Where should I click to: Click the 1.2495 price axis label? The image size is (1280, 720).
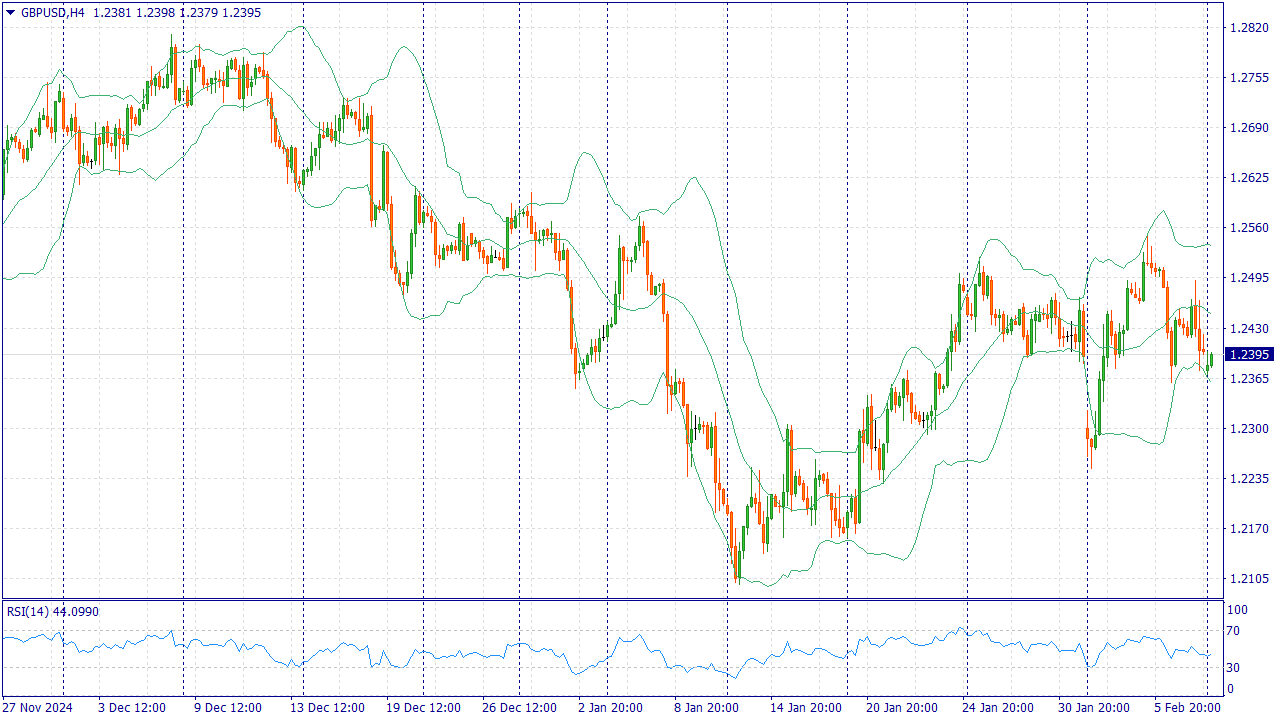[x=1249, y=278]
